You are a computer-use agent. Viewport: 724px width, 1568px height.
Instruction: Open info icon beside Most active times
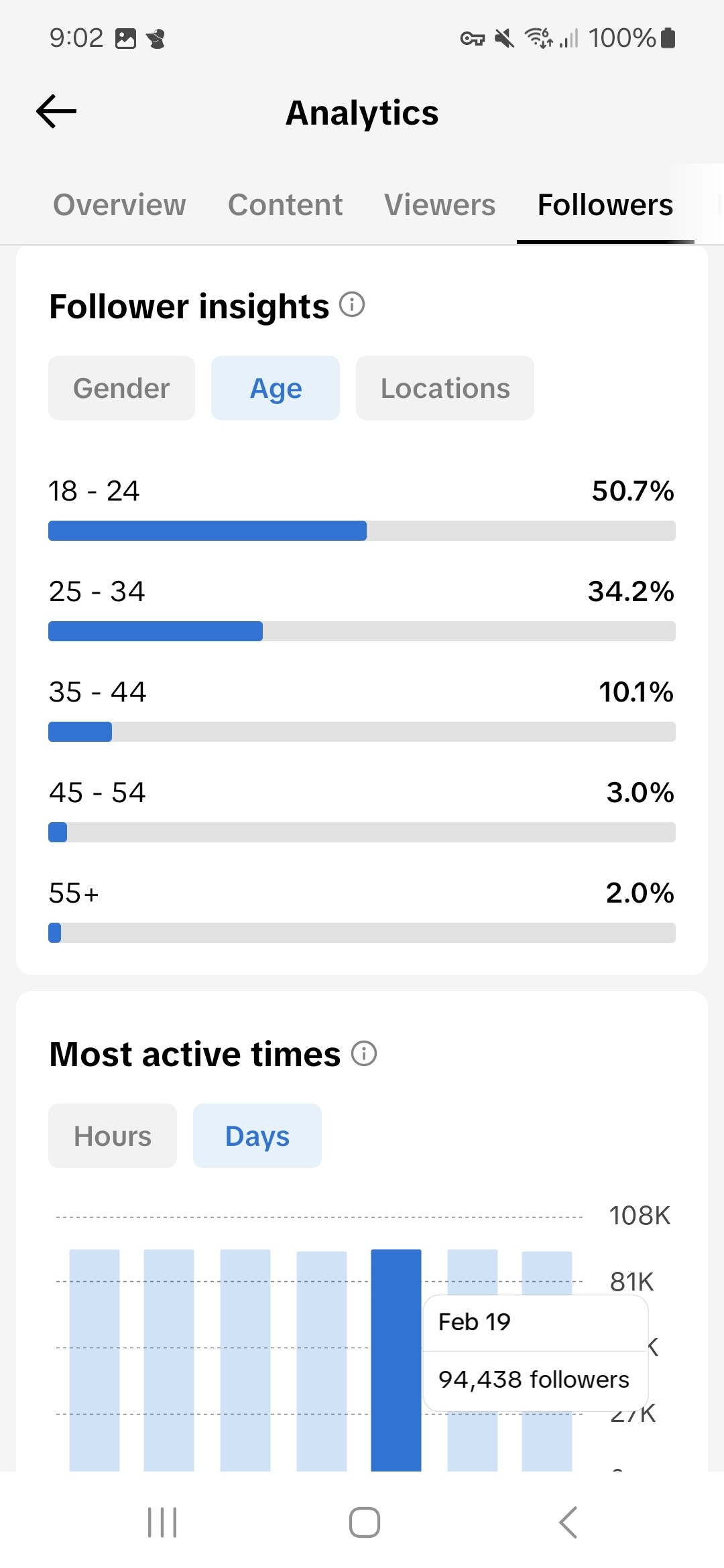pyautogui.click(x=364, y=1053)
